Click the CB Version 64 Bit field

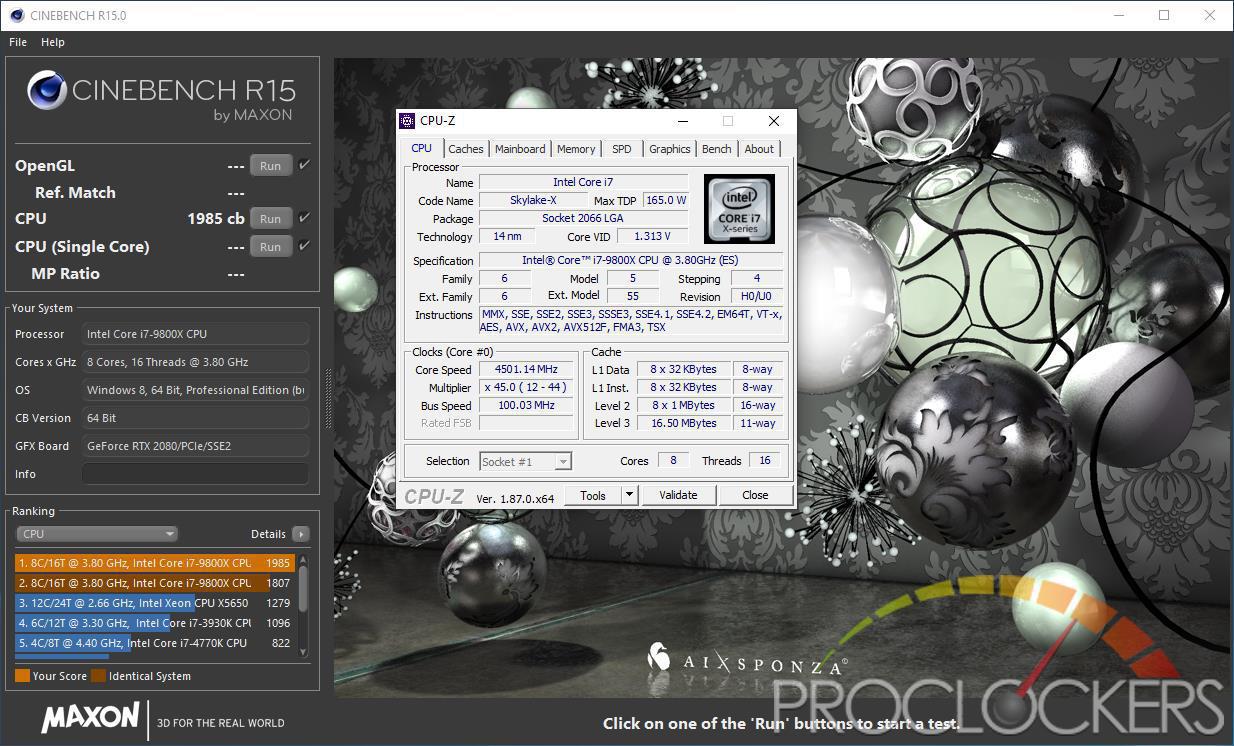(x=195, y=418)
